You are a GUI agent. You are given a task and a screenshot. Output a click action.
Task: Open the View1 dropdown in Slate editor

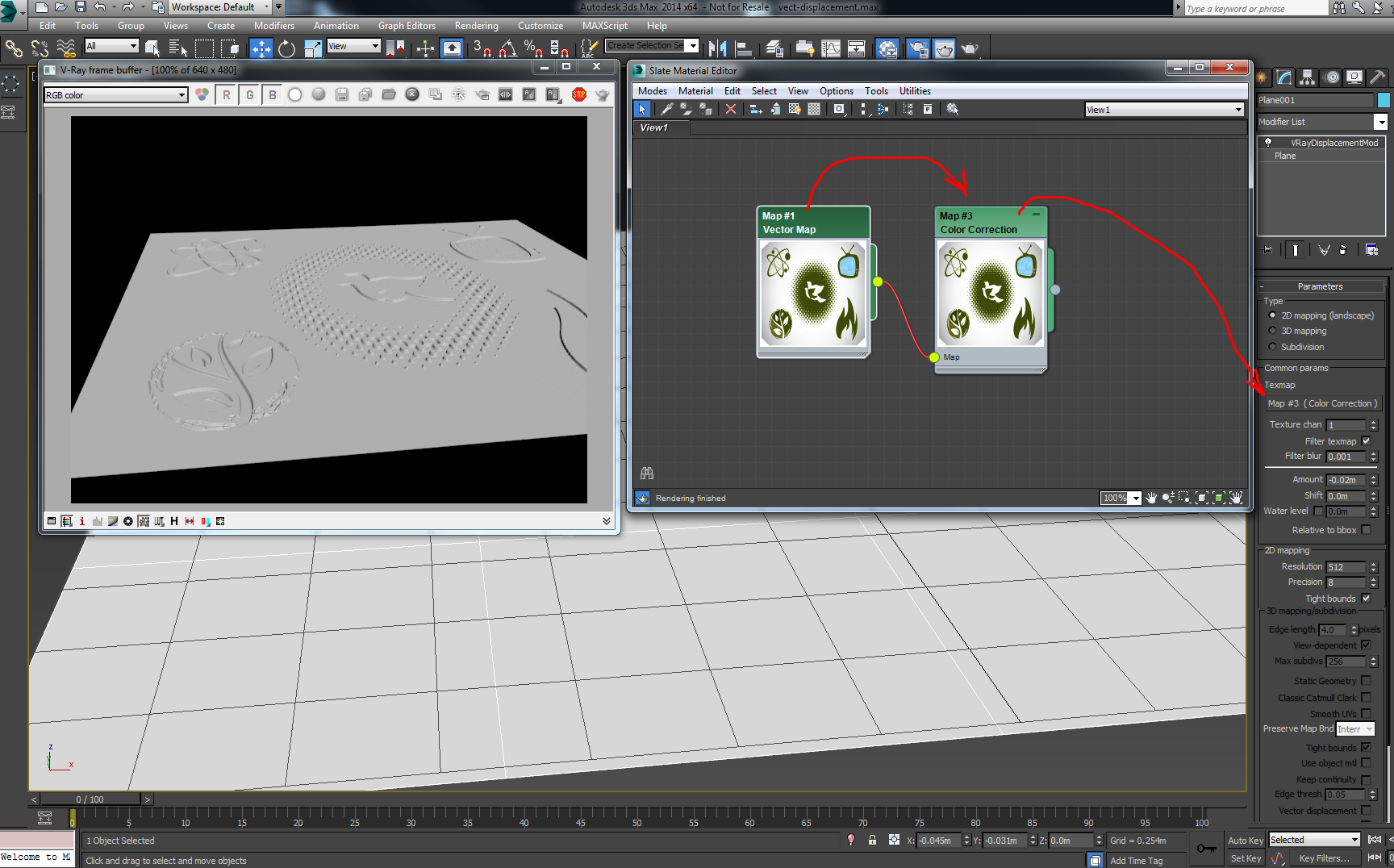click(1164, 110)
